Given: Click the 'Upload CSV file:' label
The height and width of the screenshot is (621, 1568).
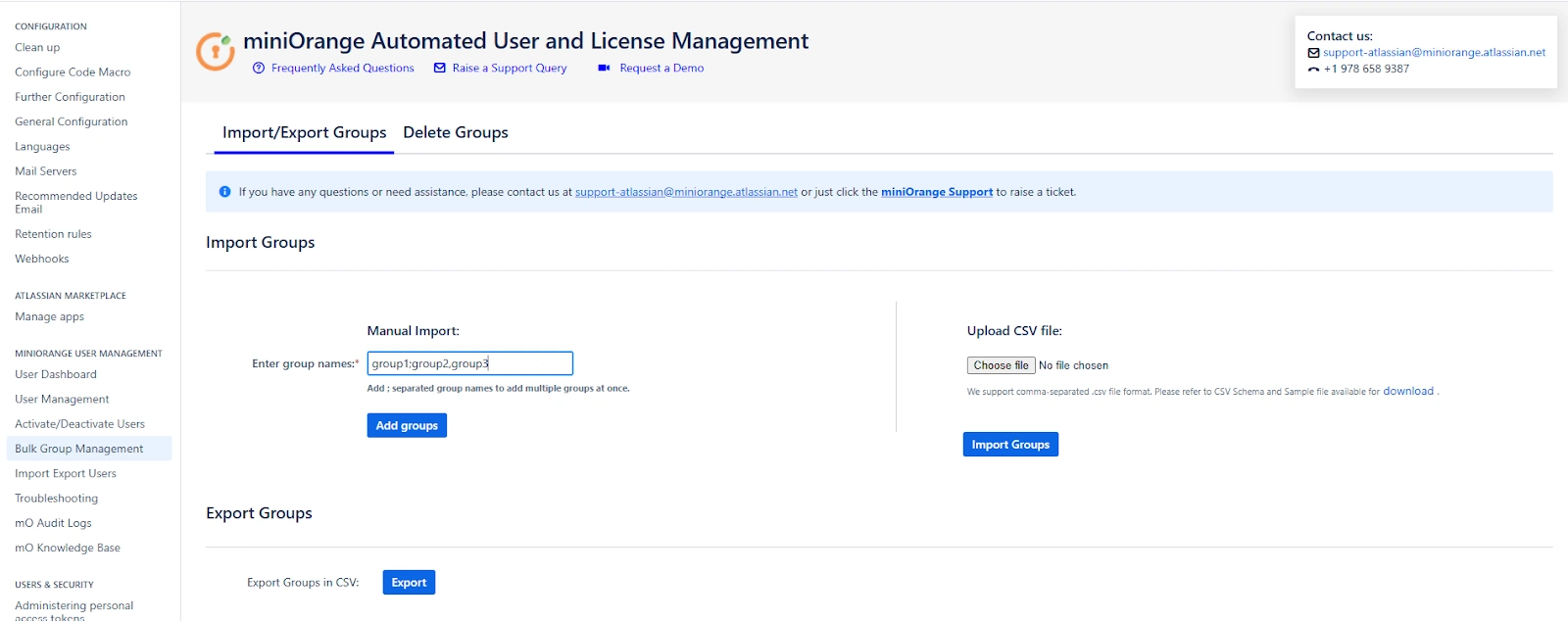Looking at the screenshot, I should click(x=1014, y=331).
